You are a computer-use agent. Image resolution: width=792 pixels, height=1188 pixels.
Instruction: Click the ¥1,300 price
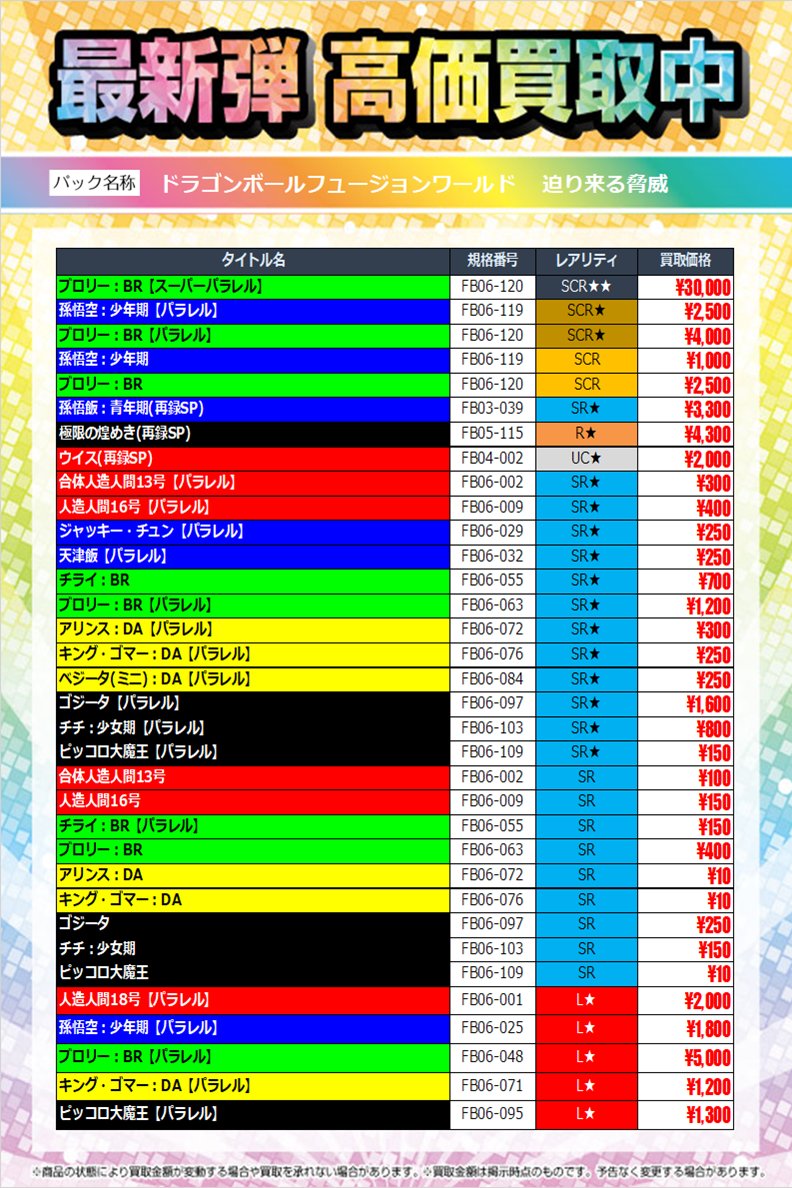click(709, 1115)
